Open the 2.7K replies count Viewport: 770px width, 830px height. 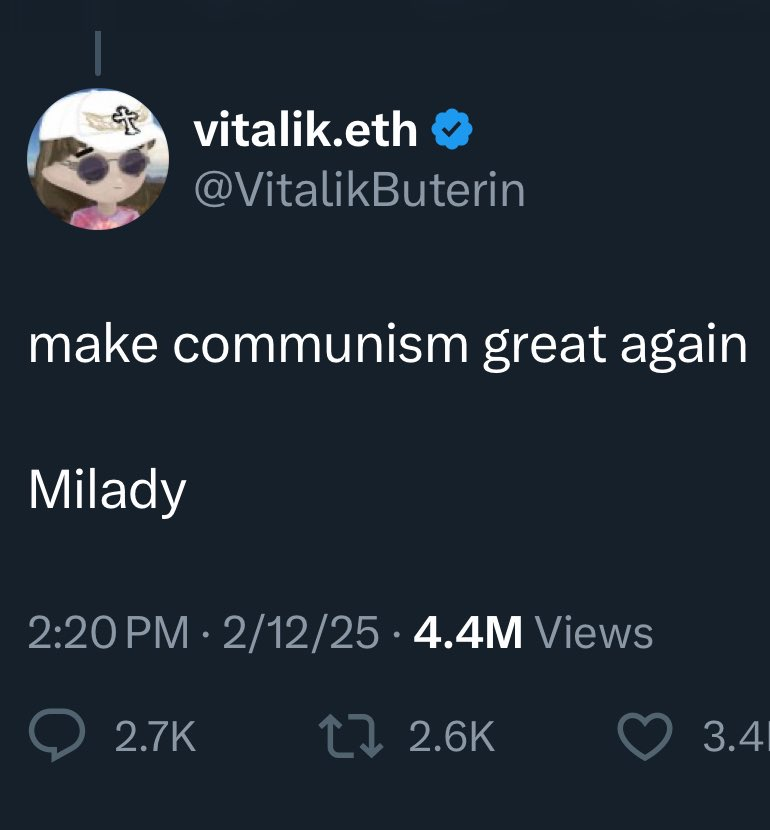(x=156, y=736)
